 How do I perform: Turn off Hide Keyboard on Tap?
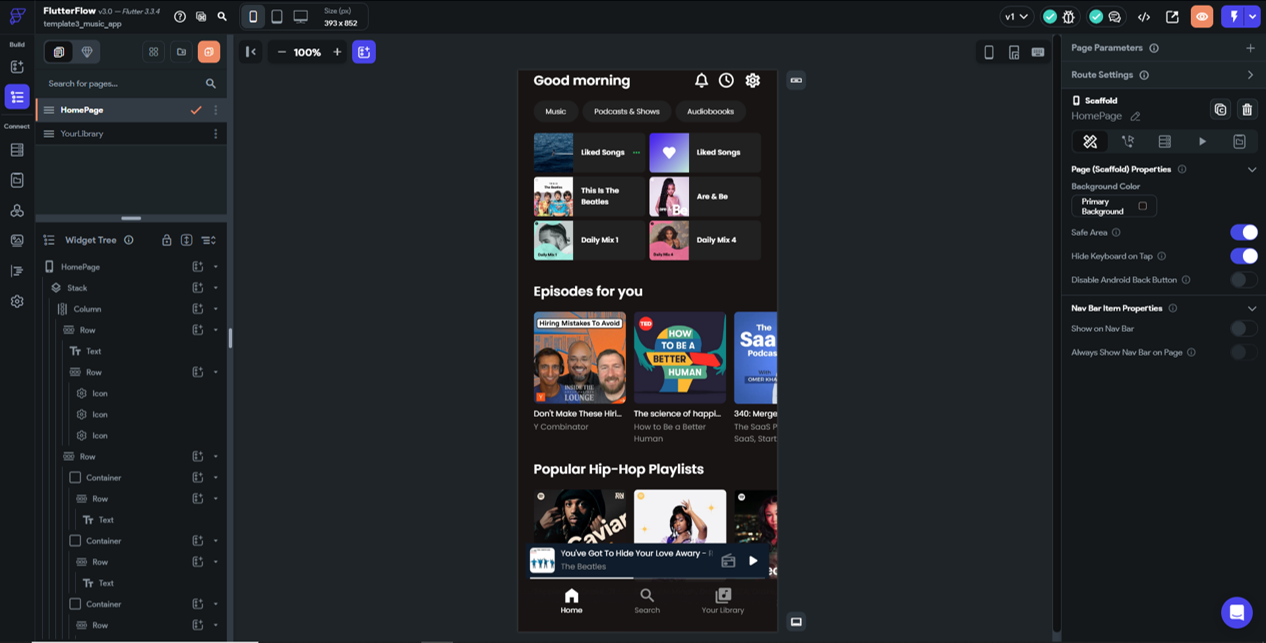click(x=1243, y=256)
